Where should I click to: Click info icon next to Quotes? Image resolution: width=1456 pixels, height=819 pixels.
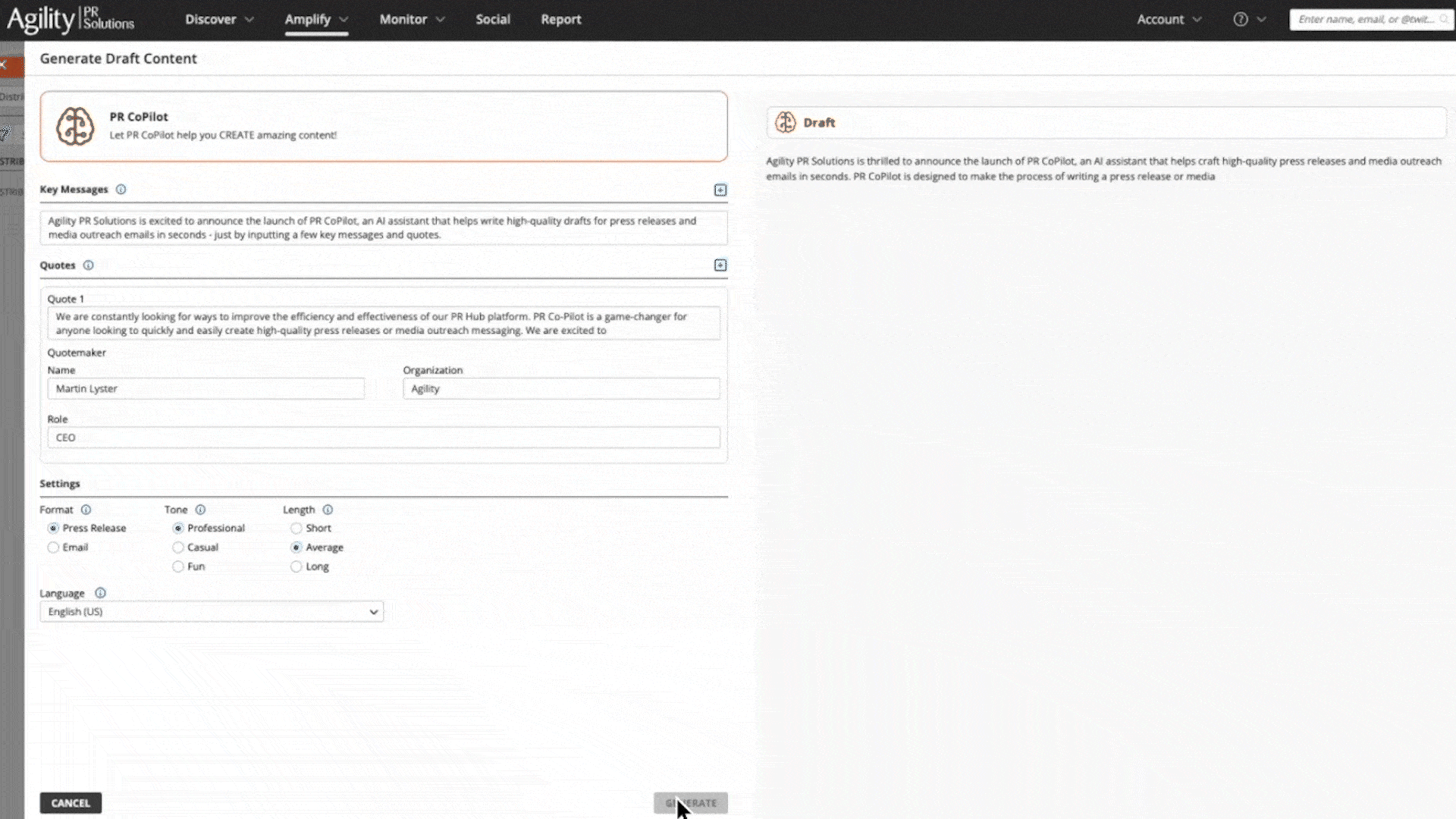pos(88,265)
